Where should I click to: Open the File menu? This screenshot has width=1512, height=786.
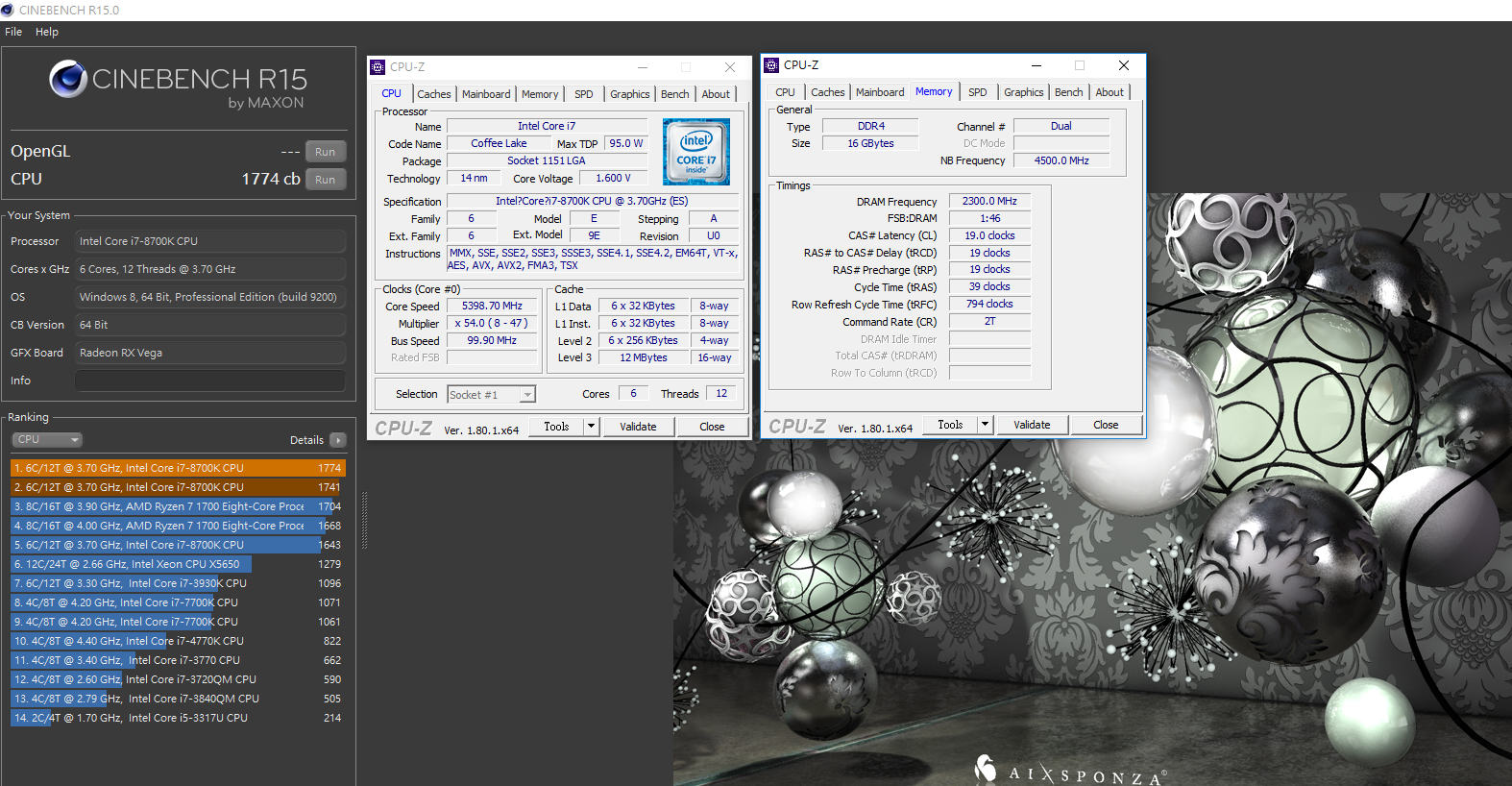click(x=13, y=32)
